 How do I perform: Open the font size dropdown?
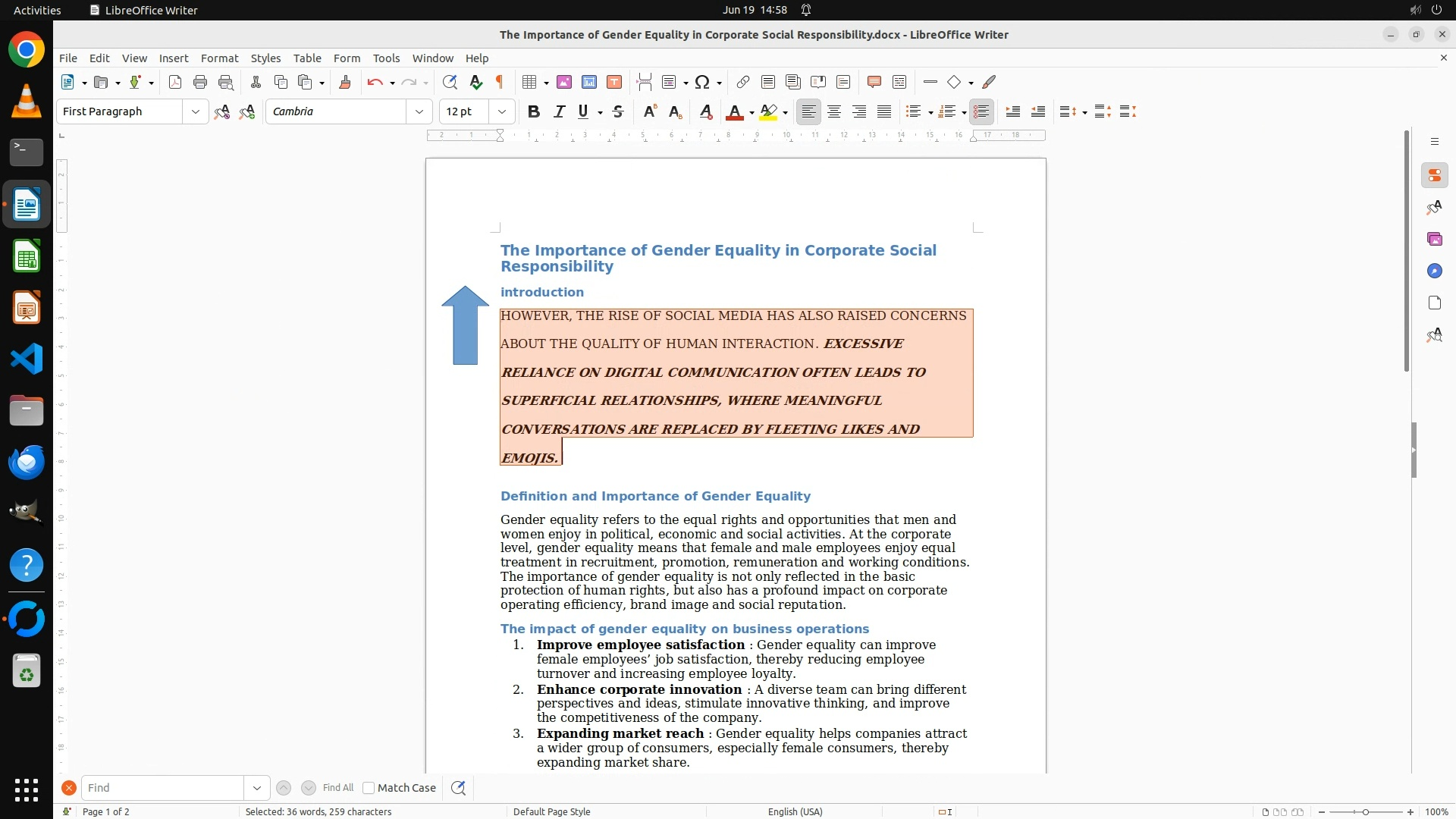click(501, 112)
